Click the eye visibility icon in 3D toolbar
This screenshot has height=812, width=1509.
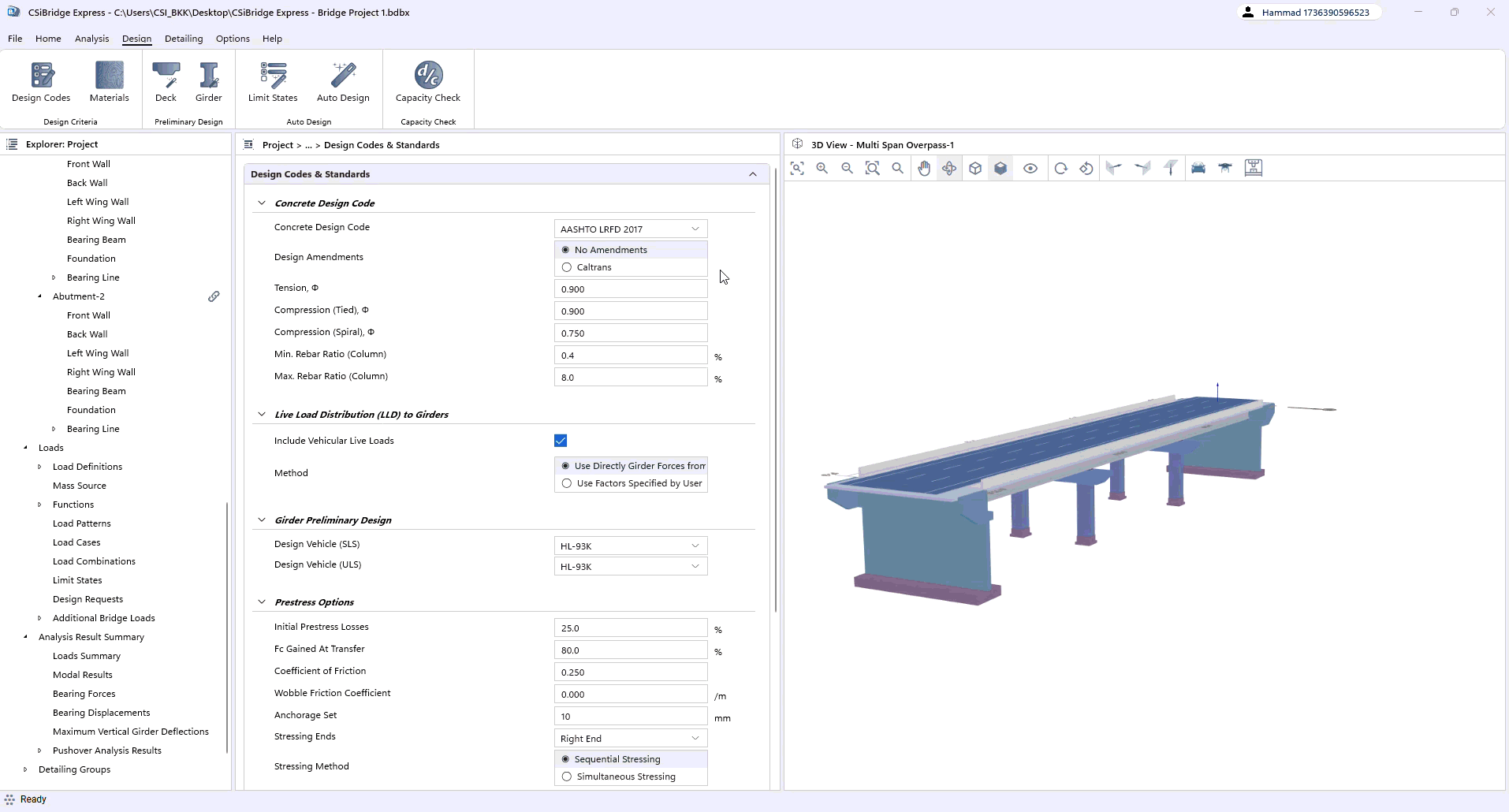pos(1030,168)
